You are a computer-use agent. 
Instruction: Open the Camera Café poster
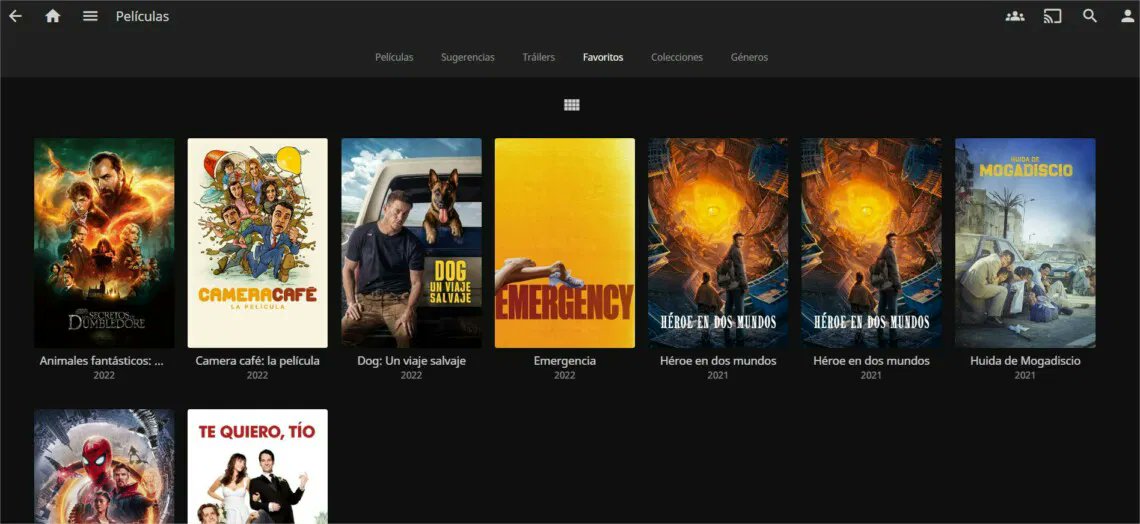pyautogui.click(x=257, y=243)
